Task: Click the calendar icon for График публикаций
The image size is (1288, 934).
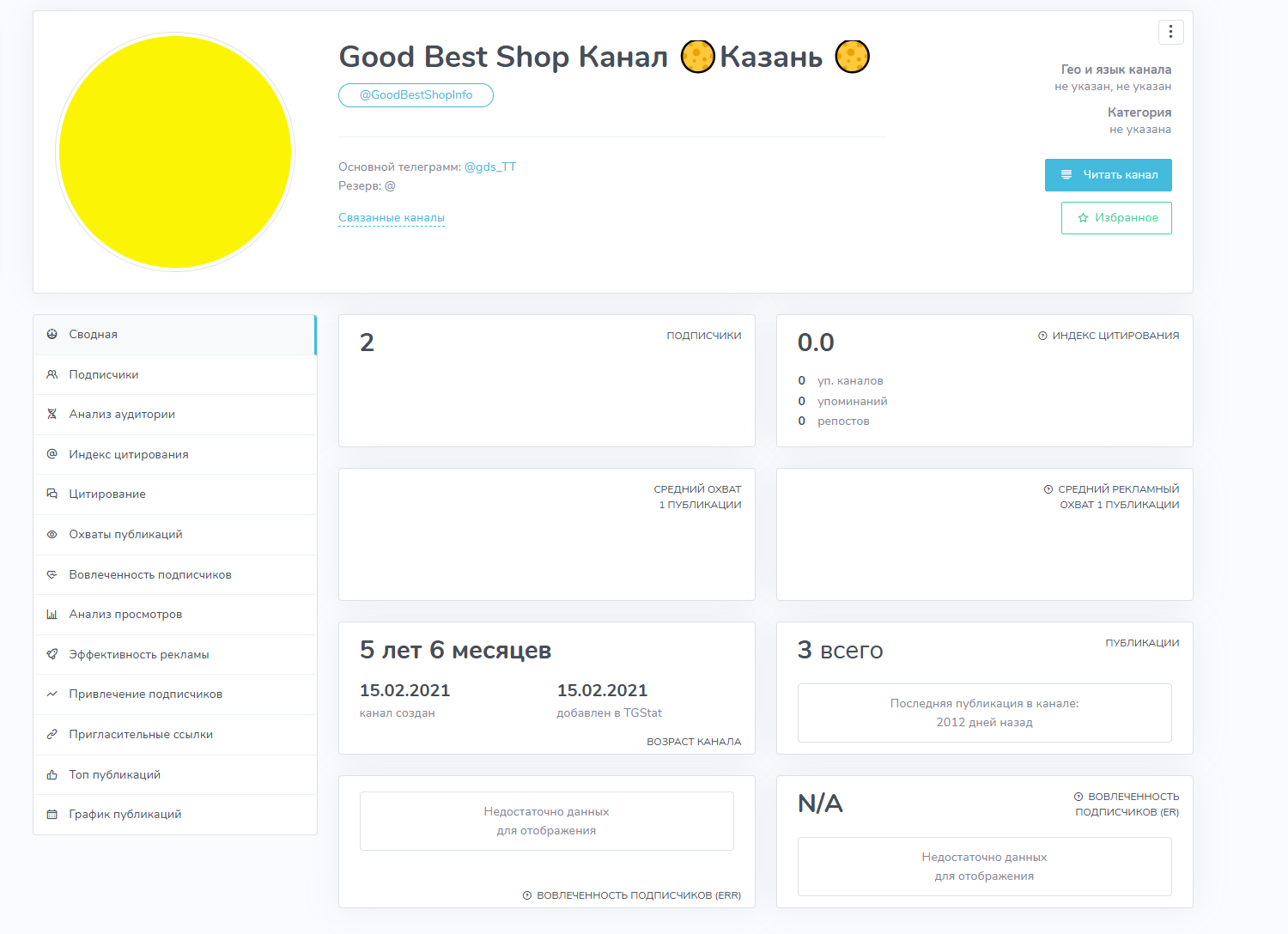Action: [x=52, y=815]
